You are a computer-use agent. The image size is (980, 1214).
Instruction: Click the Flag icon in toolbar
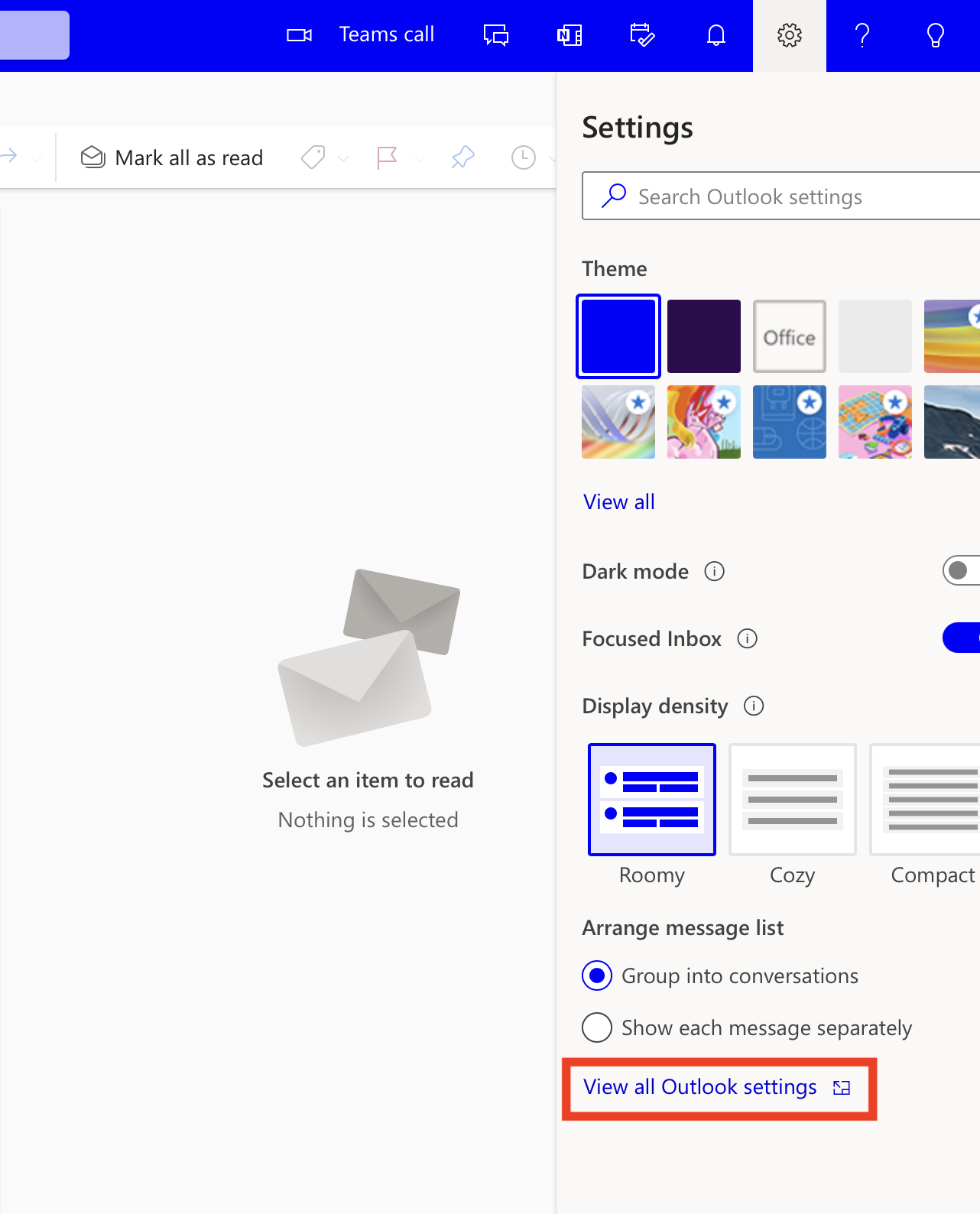388,157
